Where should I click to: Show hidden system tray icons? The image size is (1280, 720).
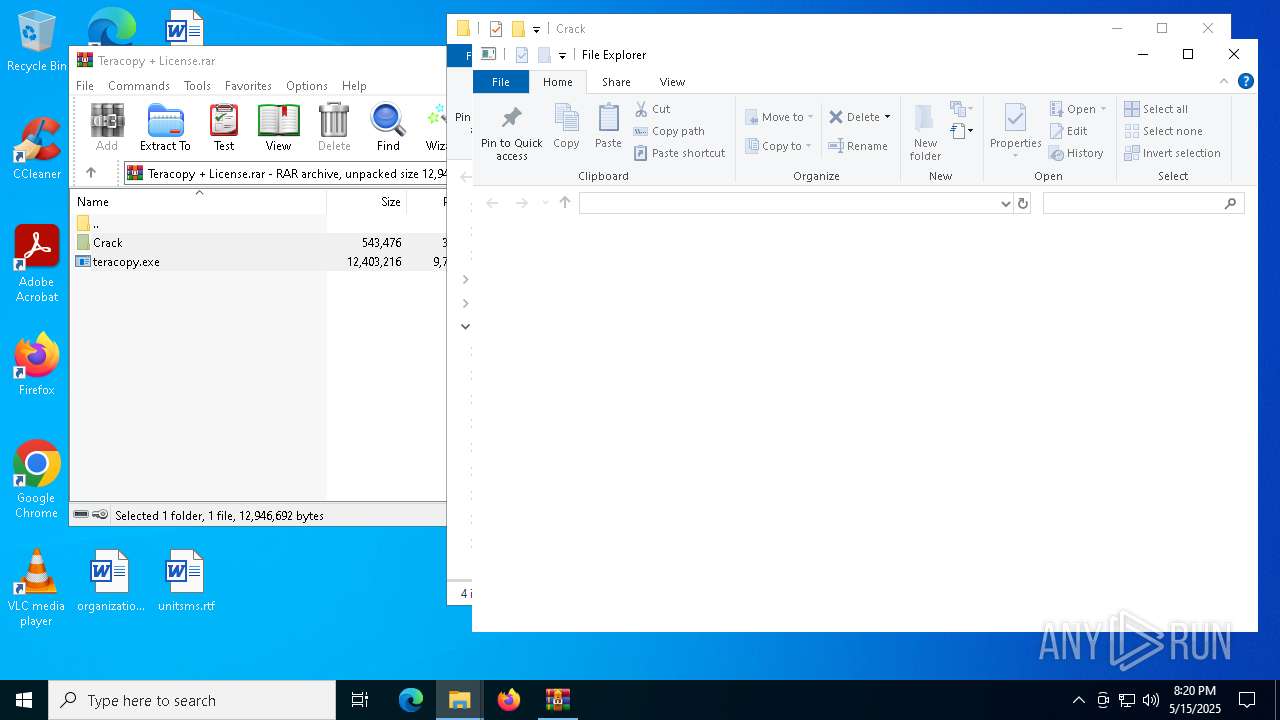[1078, 700]
